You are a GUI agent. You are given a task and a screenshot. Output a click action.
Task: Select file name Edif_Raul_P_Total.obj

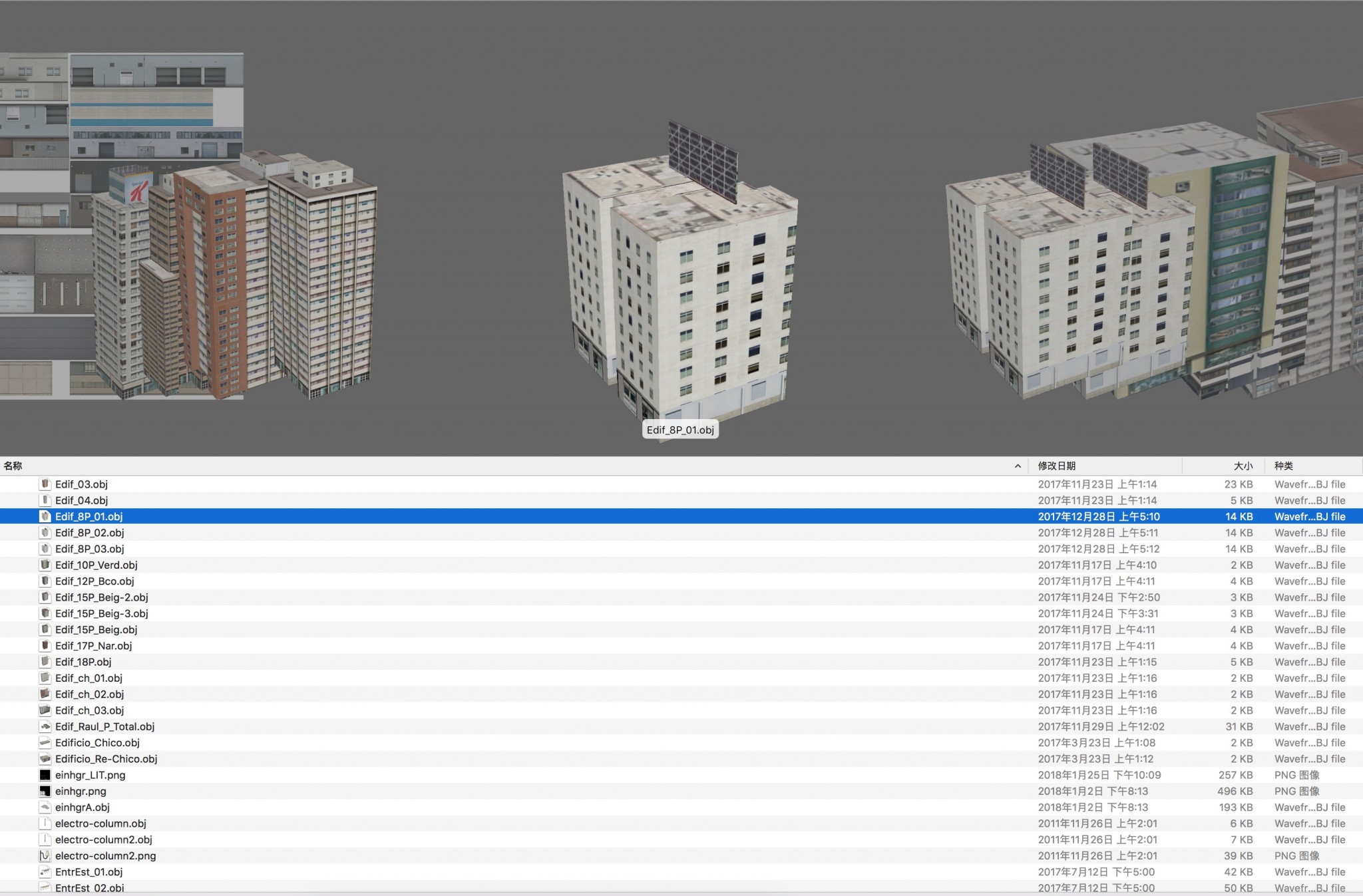pyautogui.click(x=104, y=726)
